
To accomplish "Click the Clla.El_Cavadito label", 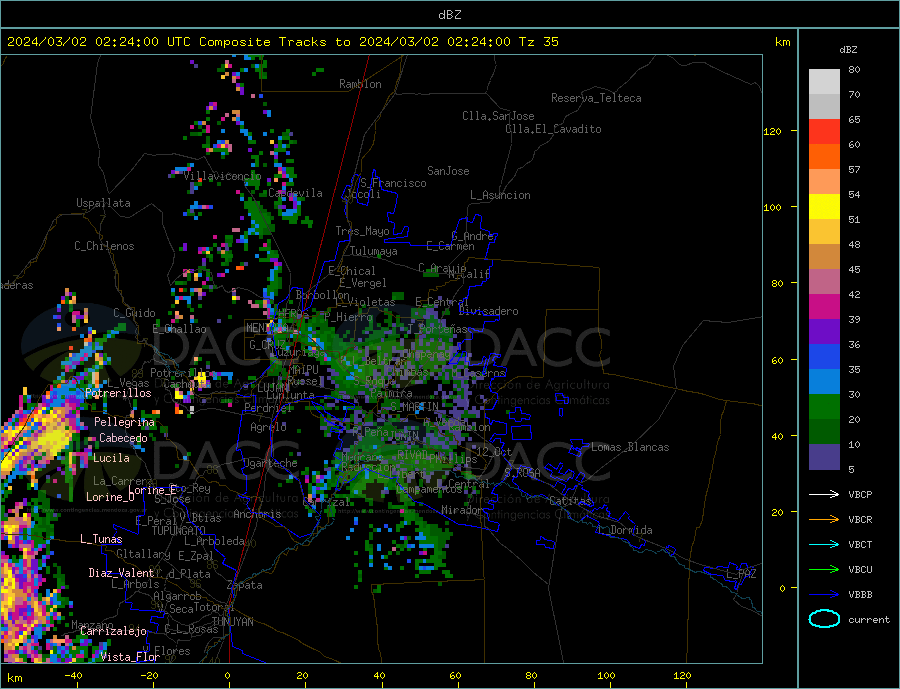I will point(553,129).
